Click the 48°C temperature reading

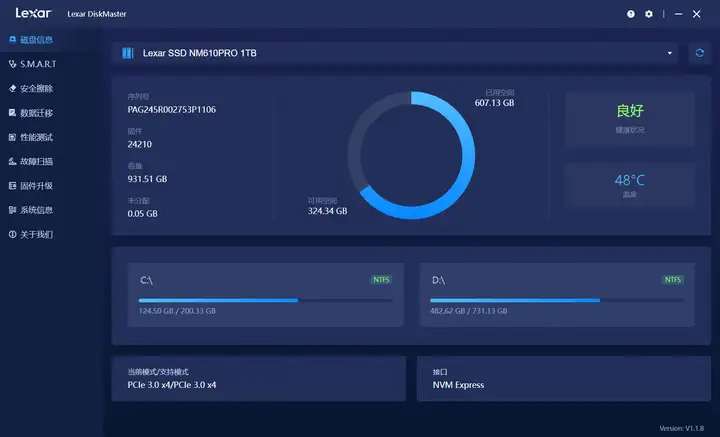tap(630, 180)
